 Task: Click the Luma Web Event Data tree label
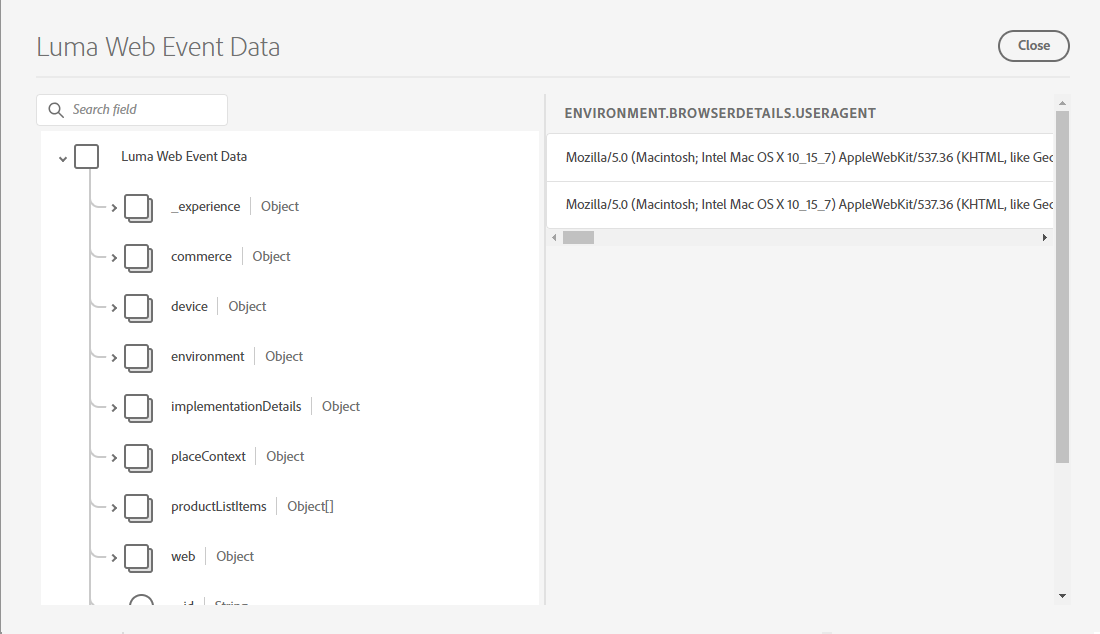coord(184,156)
